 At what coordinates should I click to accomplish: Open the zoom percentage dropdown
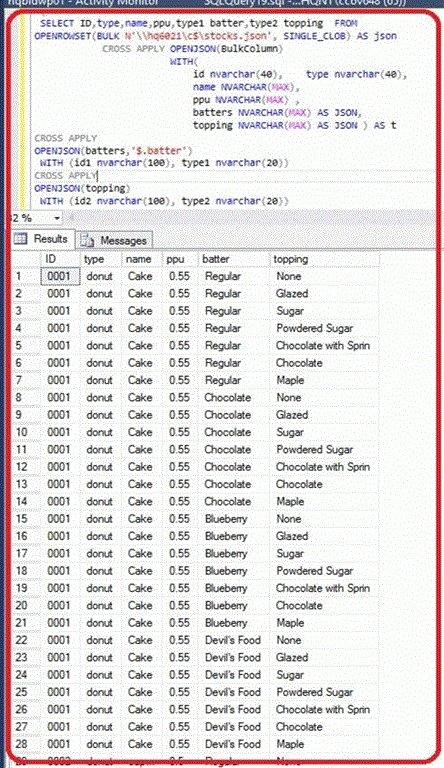tap(57, 218)
